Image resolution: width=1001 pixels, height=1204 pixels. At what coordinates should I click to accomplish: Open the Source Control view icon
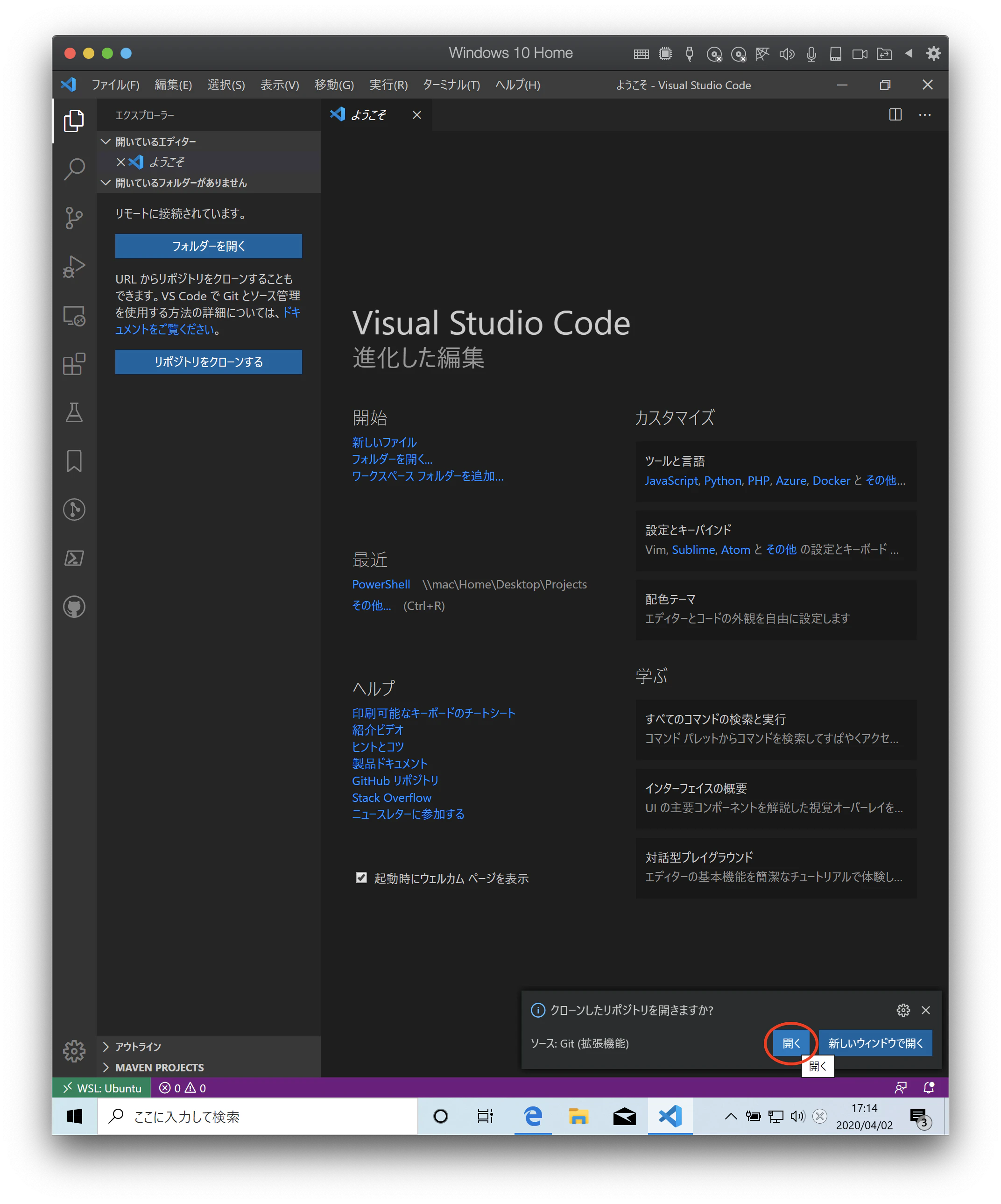[74, 218]
